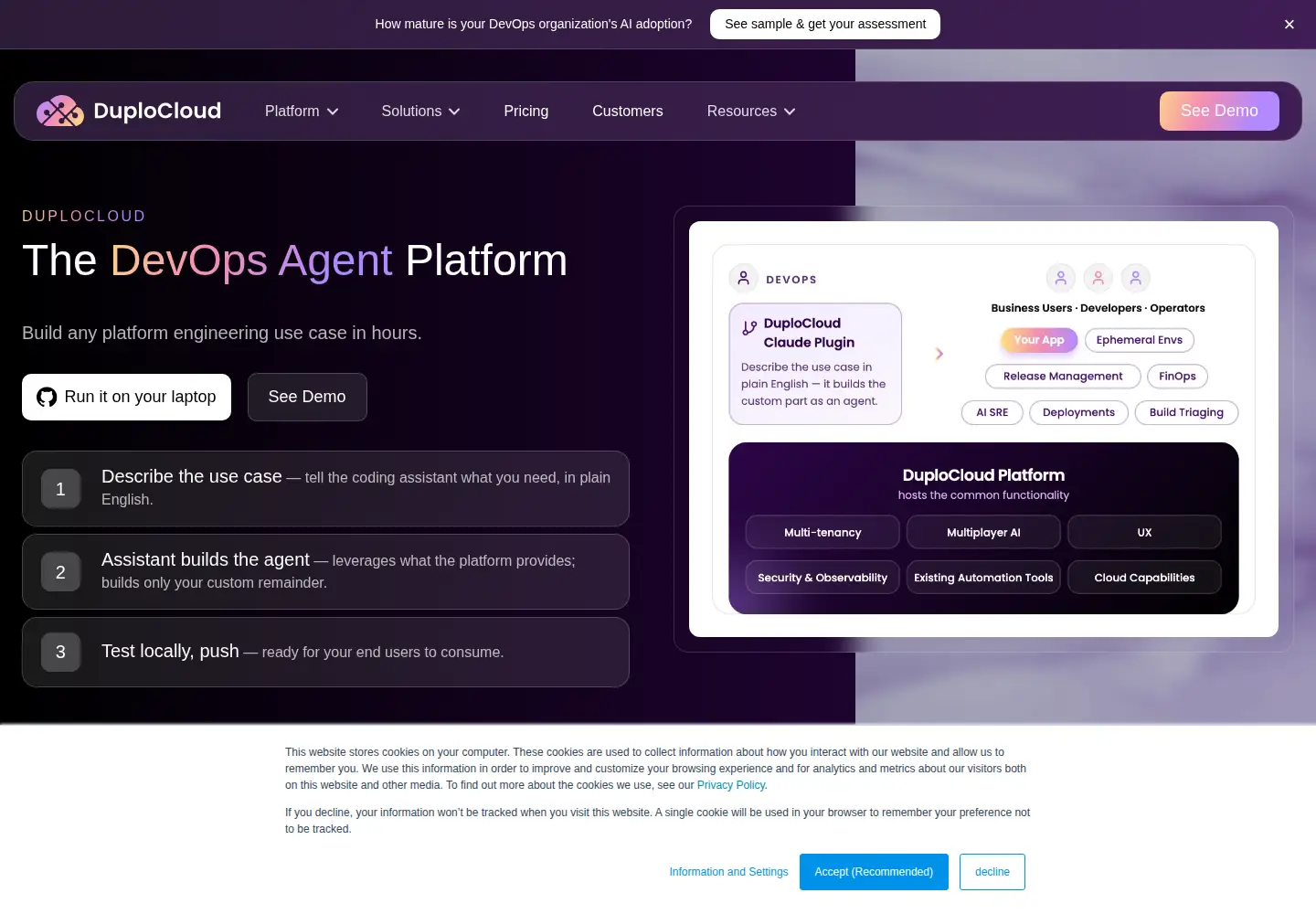Open the Privacy Policy link
This screenshot has width=1316, height=914.
pyautogui.click(x=731, y=785)
